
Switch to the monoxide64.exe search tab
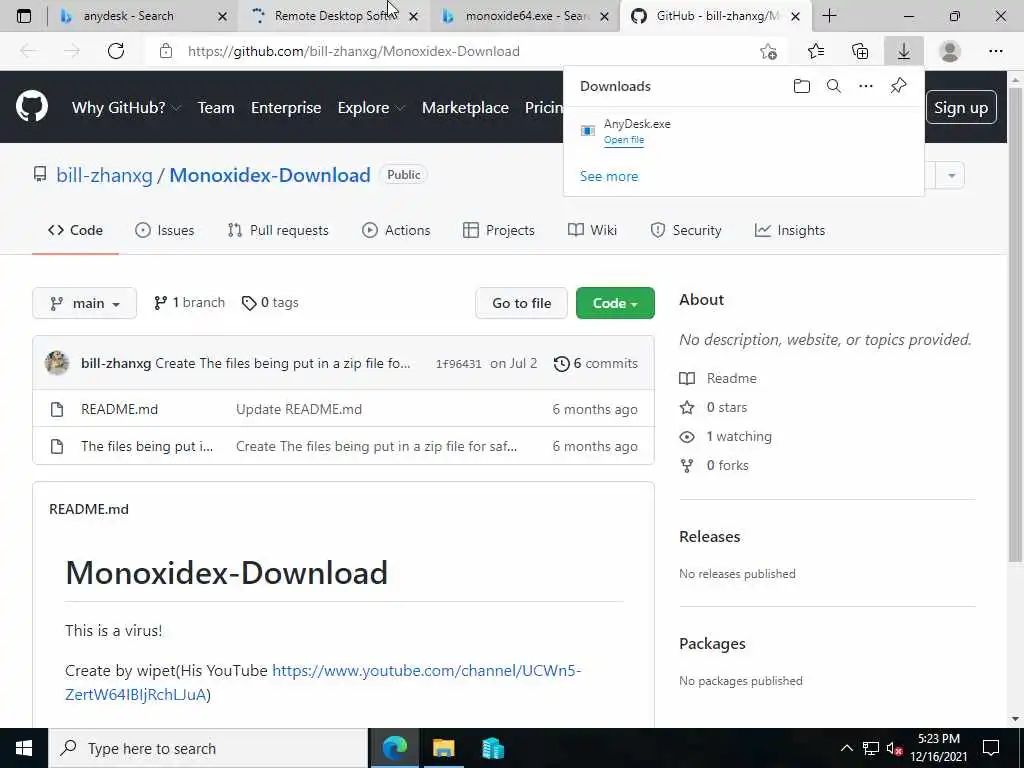pyautogui.click(x=525, y=16)
